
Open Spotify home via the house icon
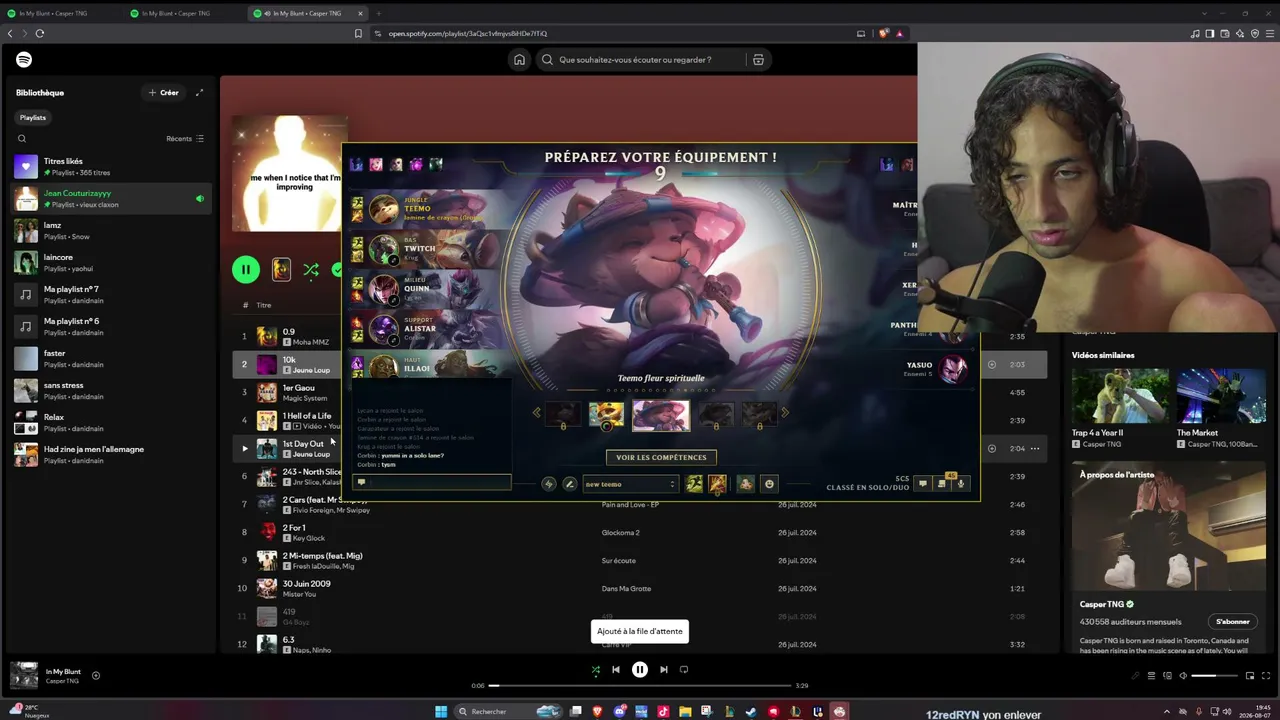point(519,60)
